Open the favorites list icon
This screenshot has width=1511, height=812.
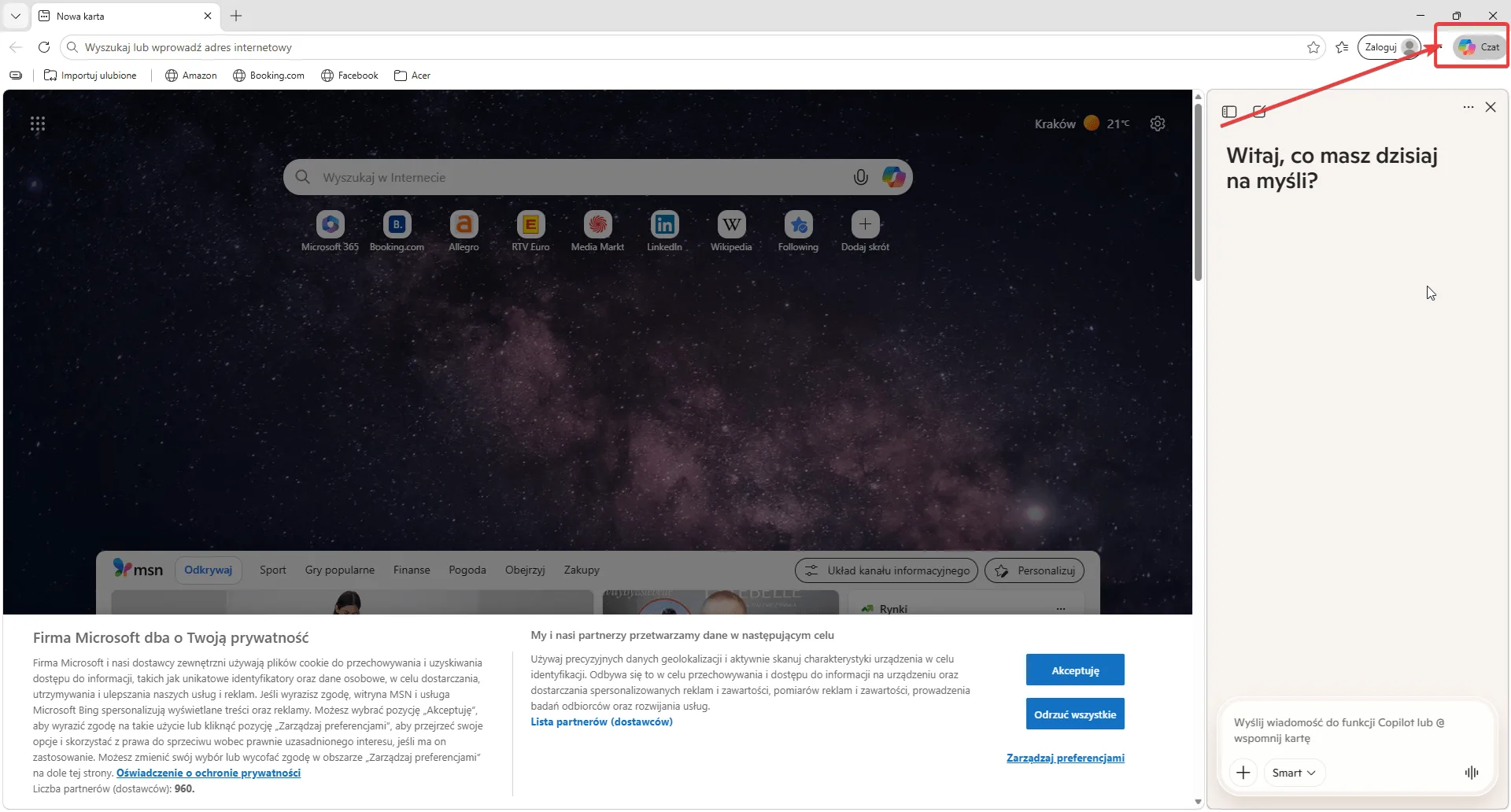coord(1343,47)
